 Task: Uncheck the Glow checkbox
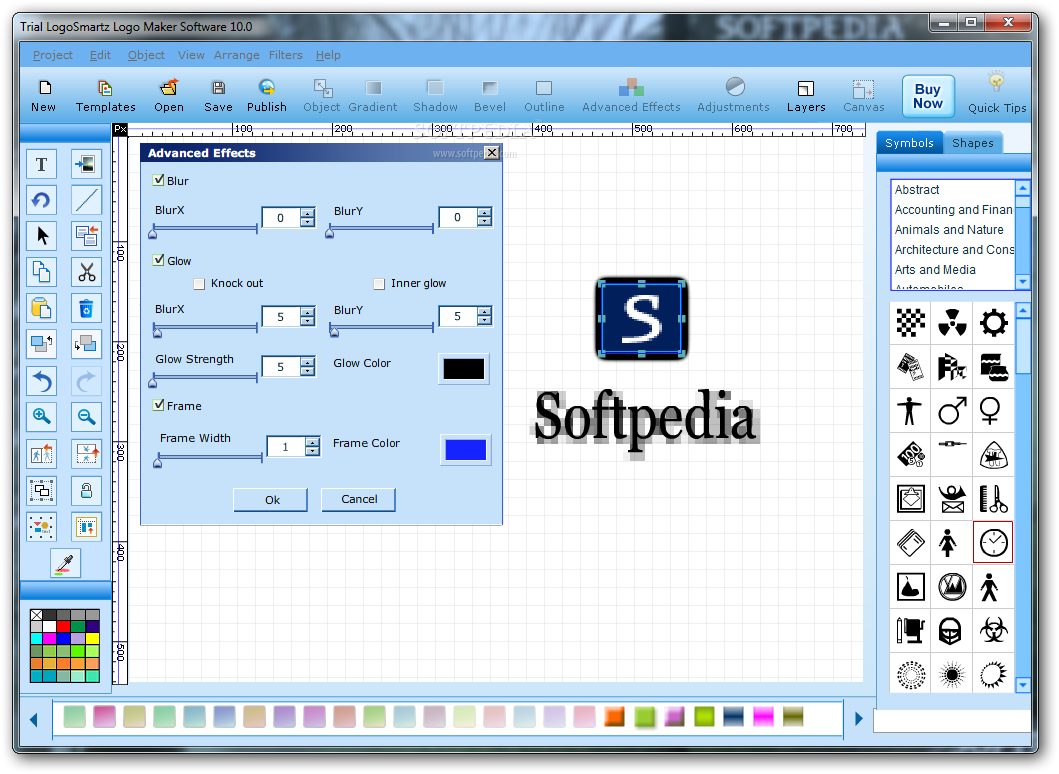pyautogui.click(x=159, y=260)
